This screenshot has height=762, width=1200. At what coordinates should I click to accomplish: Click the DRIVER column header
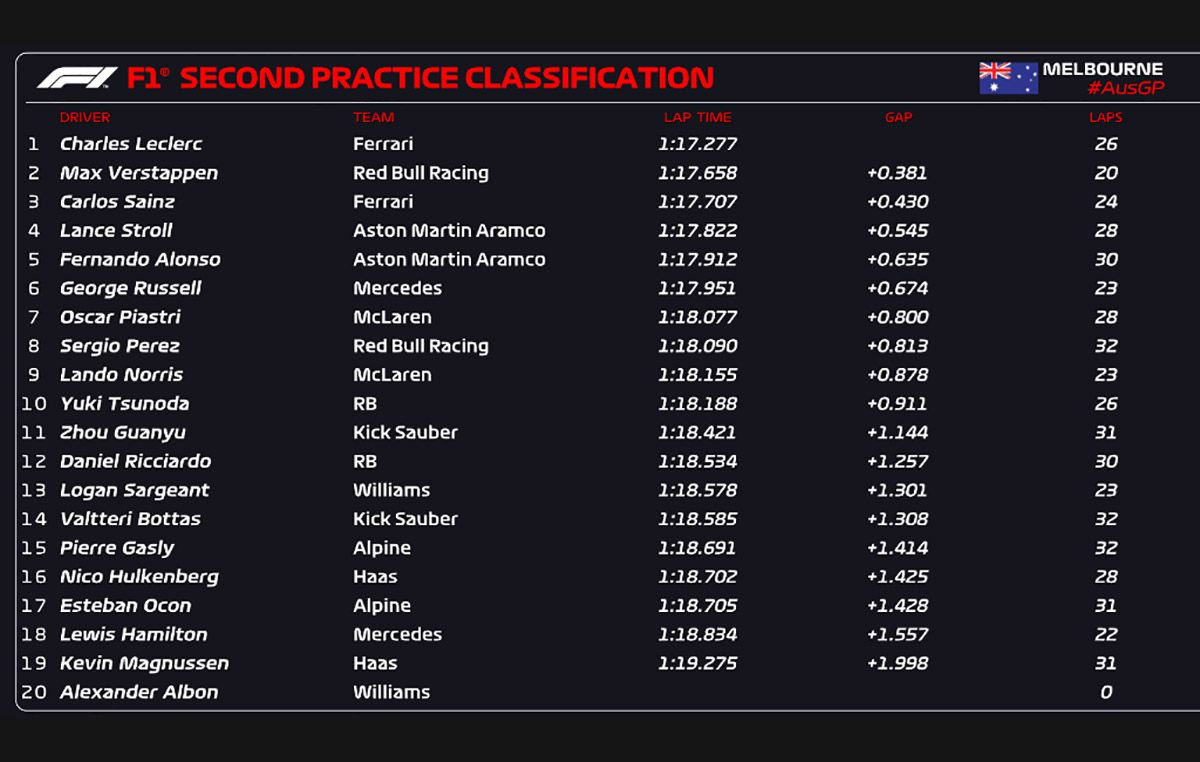(x=85, y=117)
